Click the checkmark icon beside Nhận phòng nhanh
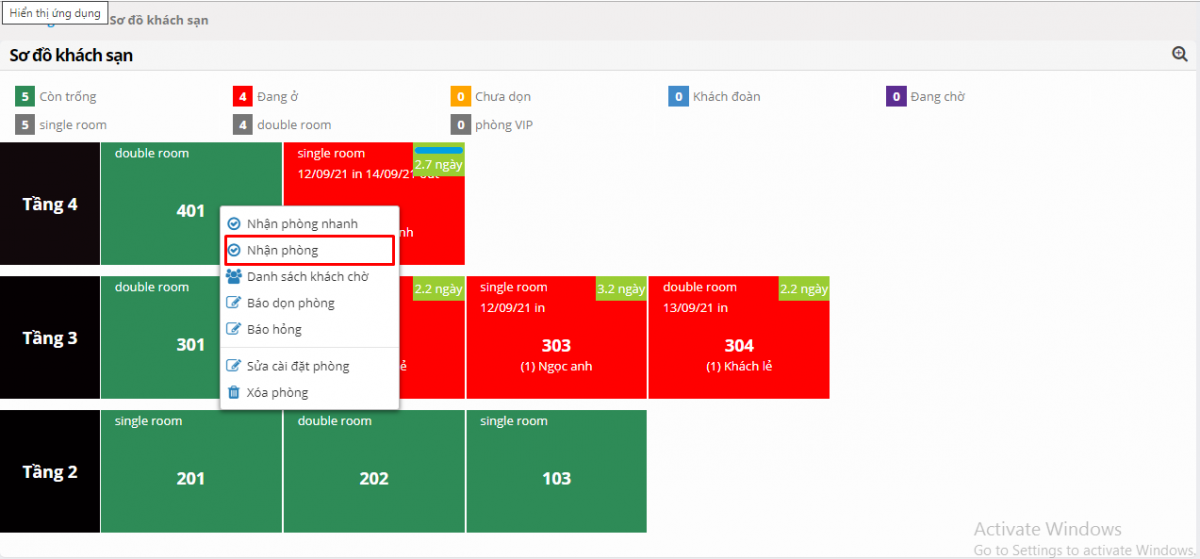 [234, 224]
